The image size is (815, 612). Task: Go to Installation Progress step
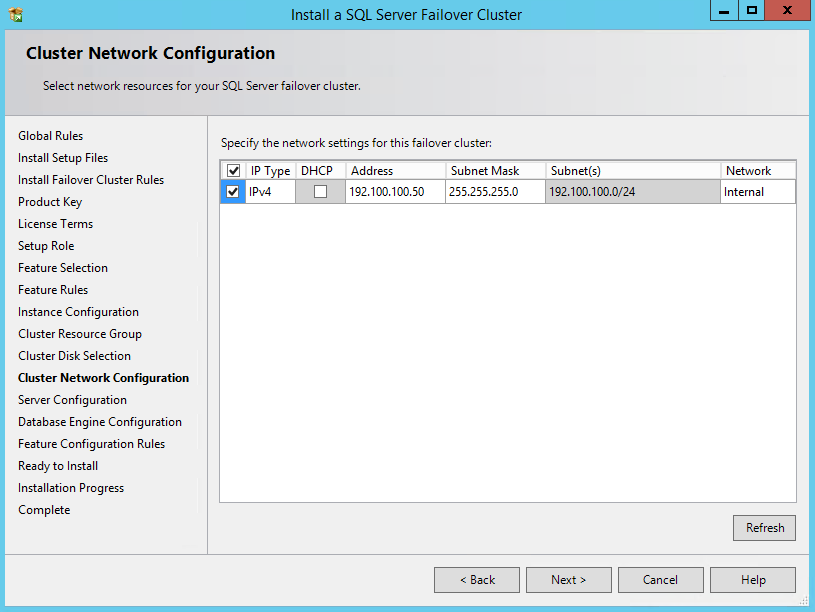(x=71, y=488)
